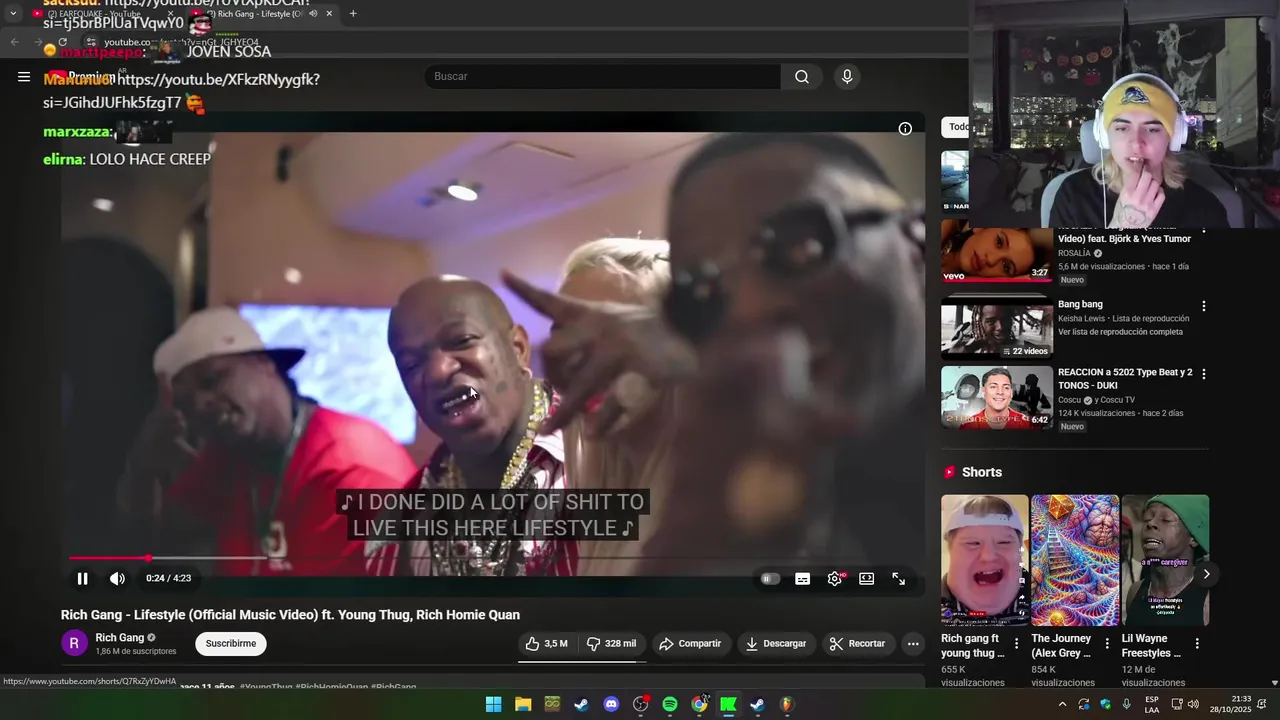Open Spotify from the taskbar
1280x720 pixels.
[x=670, y=704]
